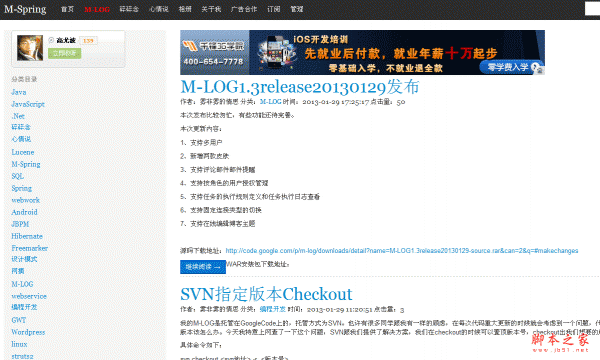Select the SQL category in sidebar
600x360 pixels.
tap(18, 176)
